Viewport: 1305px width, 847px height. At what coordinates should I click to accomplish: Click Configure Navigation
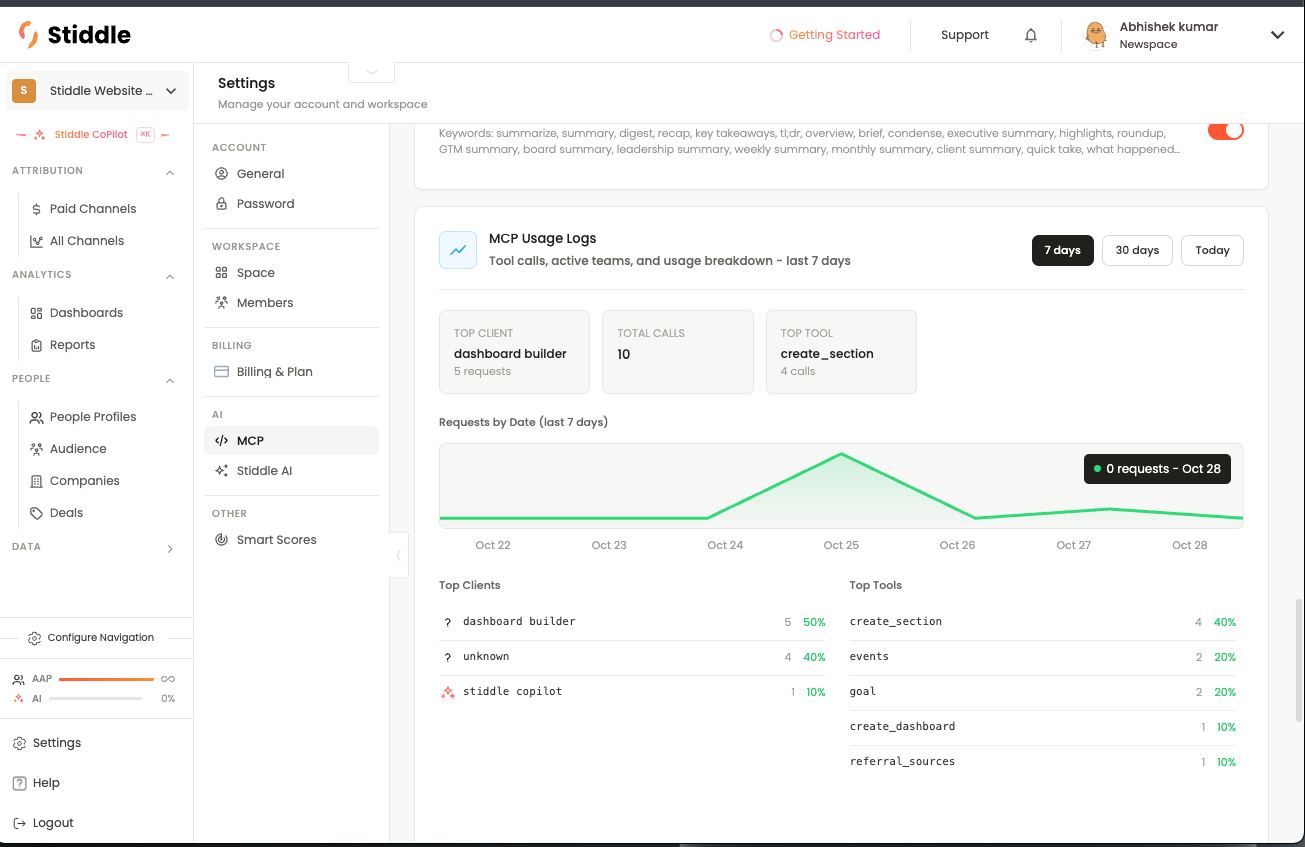pyautogui.click(x=92, y=638)
